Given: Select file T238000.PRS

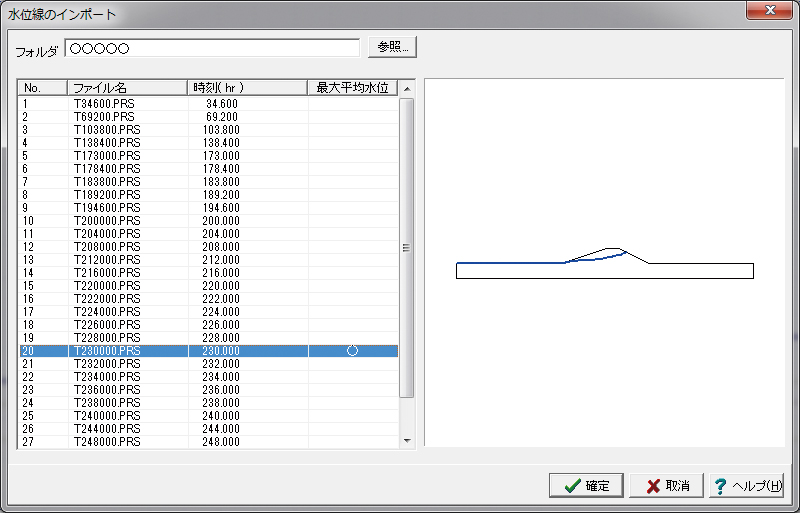Looking at the screenshot, I should (107, 403).
